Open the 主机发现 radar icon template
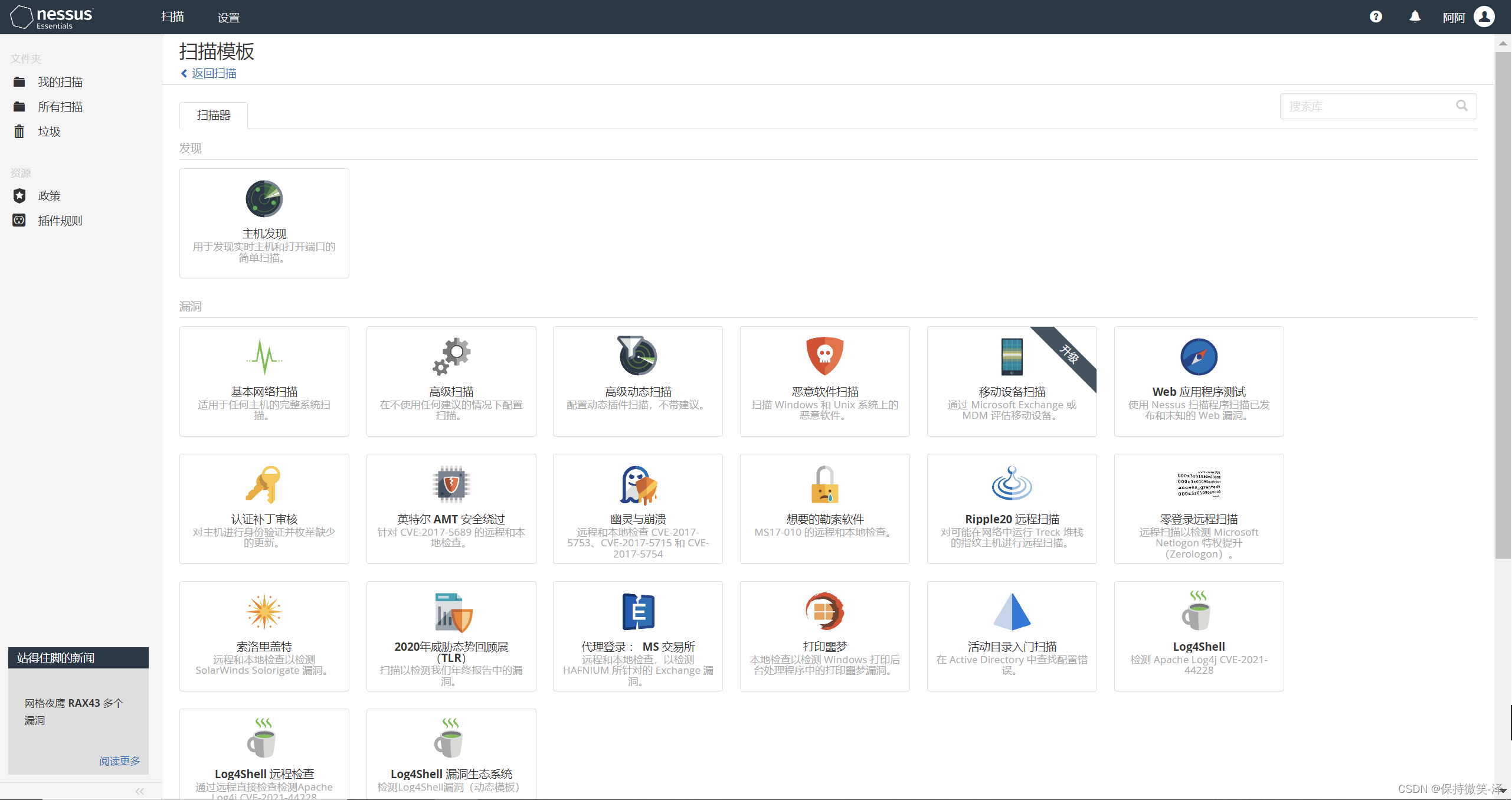The height and width of the screenshot is (800, 1512). pyautogui.click(x=264, y=199)
